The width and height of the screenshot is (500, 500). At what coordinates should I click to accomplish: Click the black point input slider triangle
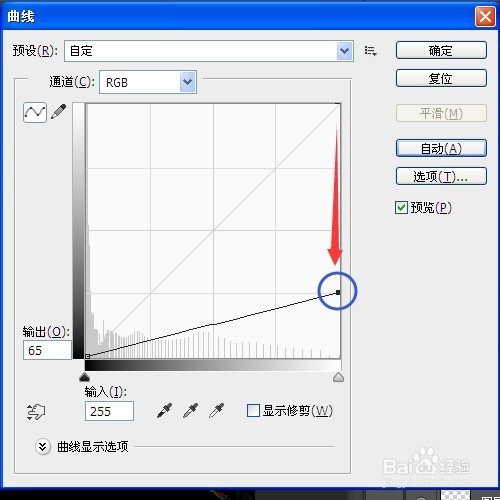(x=85, y=377)
